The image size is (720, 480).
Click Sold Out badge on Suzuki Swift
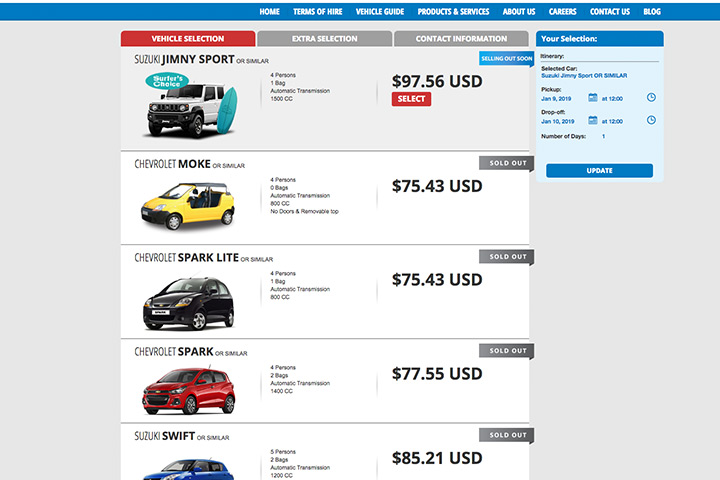point(507,435)
